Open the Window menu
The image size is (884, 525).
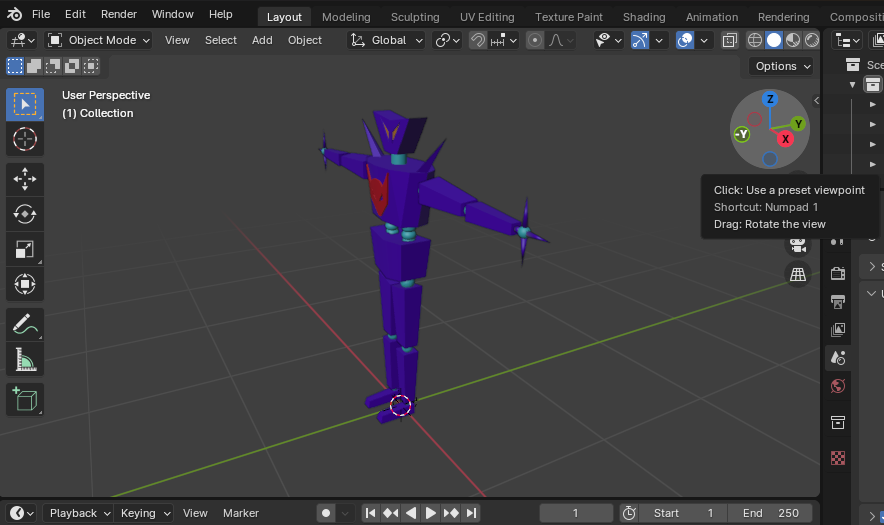[x=173, y=14]
